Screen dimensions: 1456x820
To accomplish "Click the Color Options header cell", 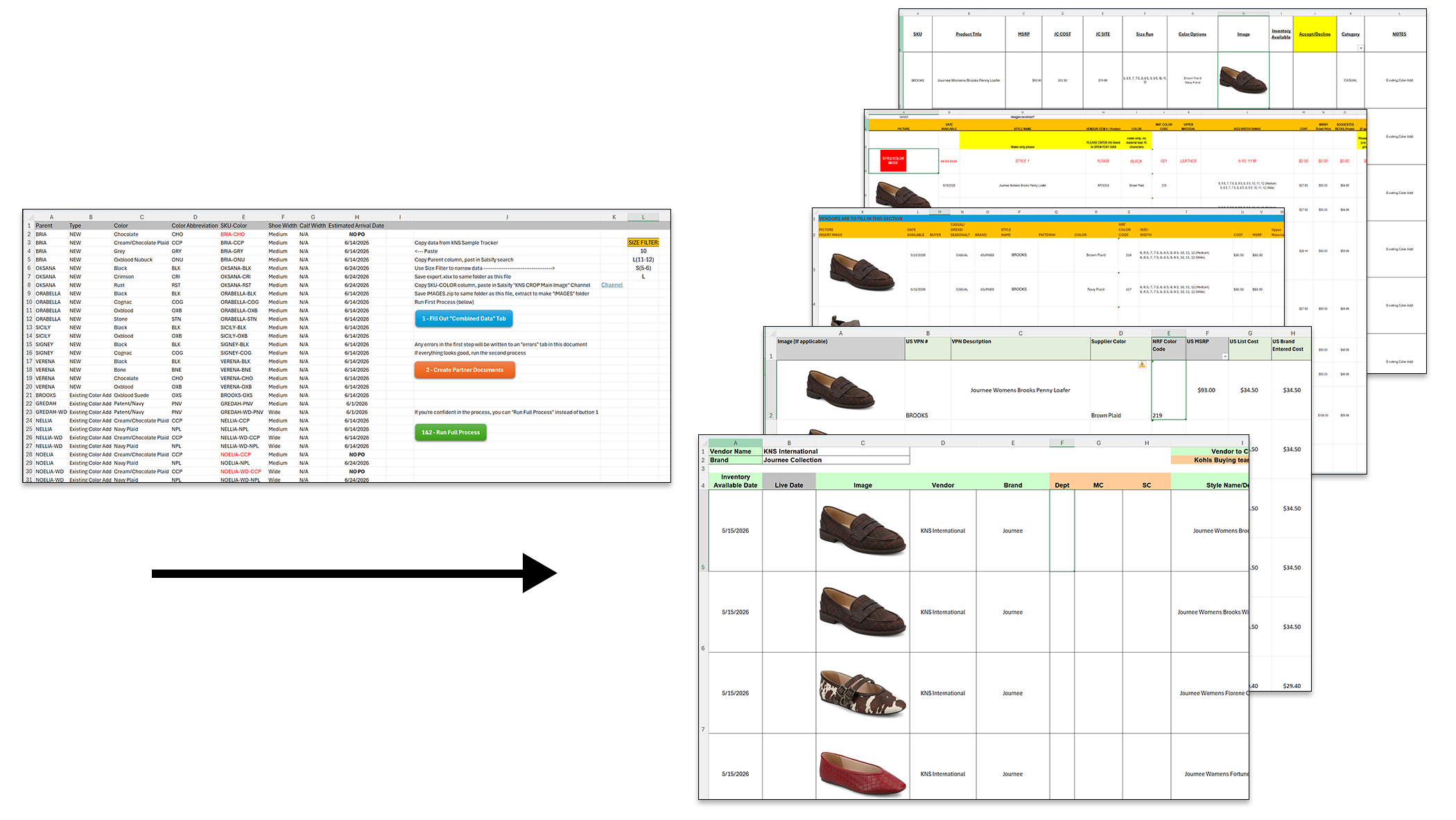I will pos(1193,34).
